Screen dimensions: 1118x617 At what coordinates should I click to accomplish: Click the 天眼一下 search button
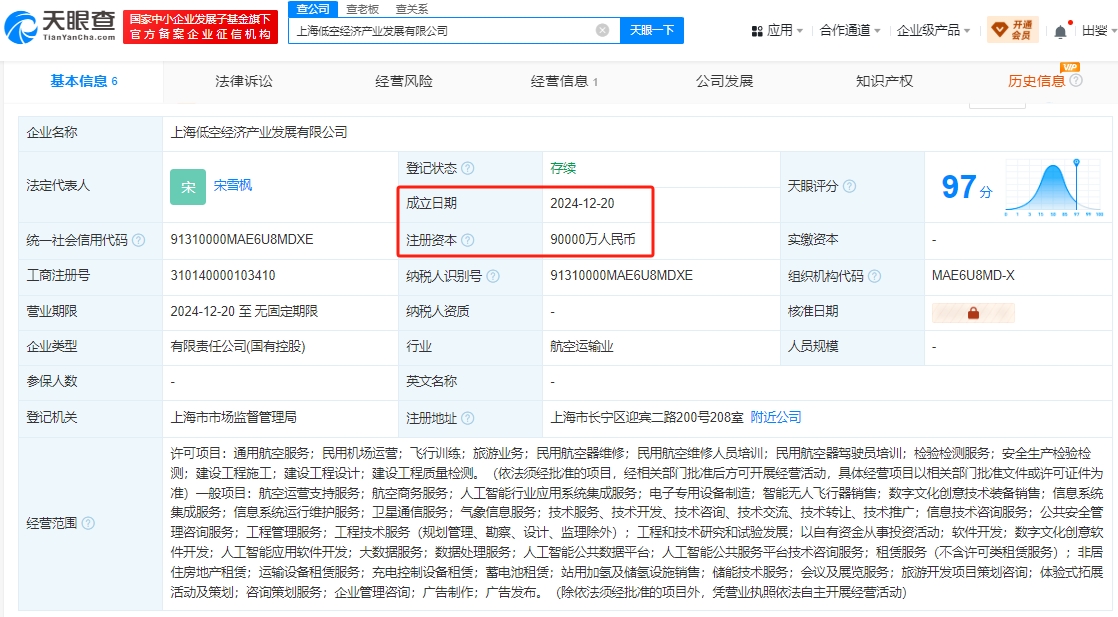click(652, 30)
